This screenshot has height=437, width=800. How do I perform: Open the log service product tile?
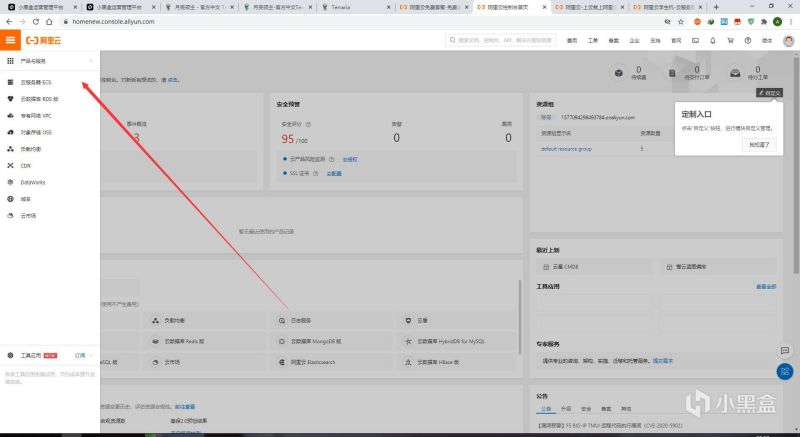332,321
